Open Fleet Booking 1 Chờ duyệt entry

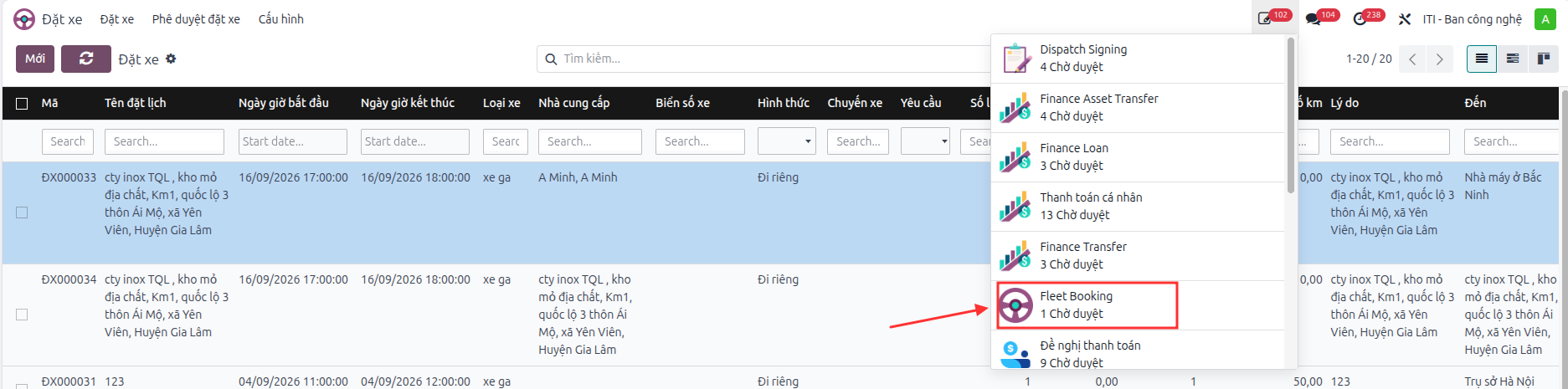click(1139, 305)
